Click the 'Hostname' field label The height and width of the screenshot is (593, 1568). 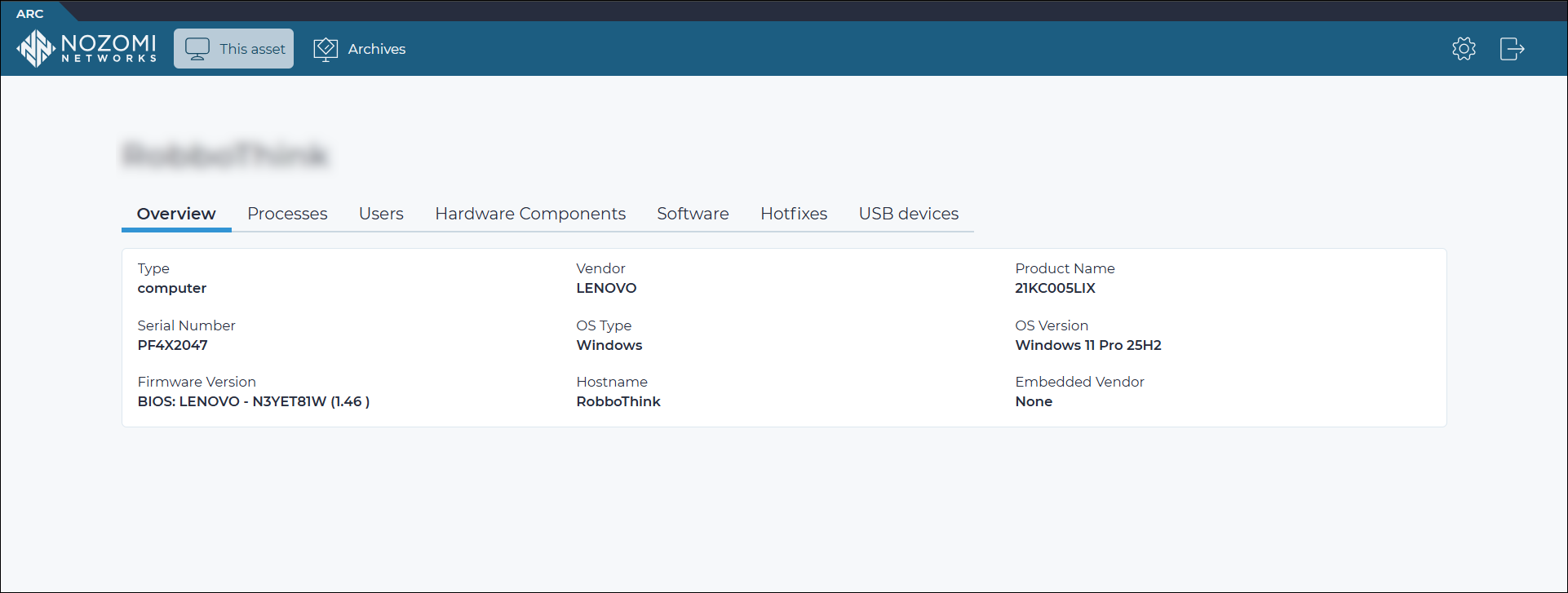tap(612, 382)
